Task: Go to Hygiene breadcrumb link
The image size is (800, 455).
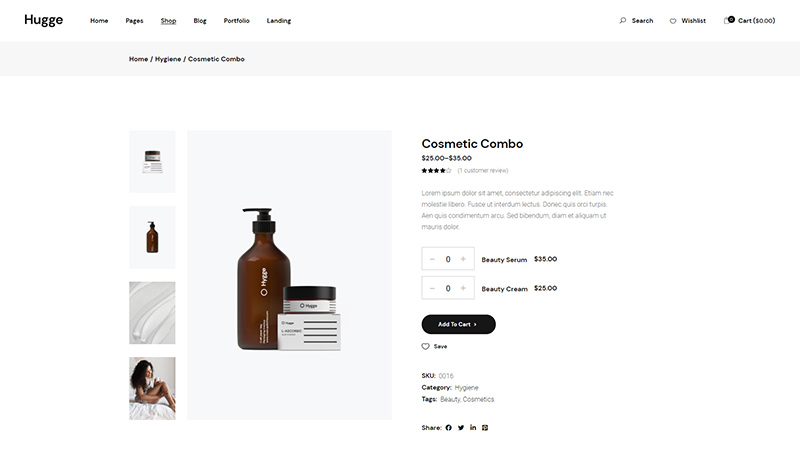Action: pos(168,59)
